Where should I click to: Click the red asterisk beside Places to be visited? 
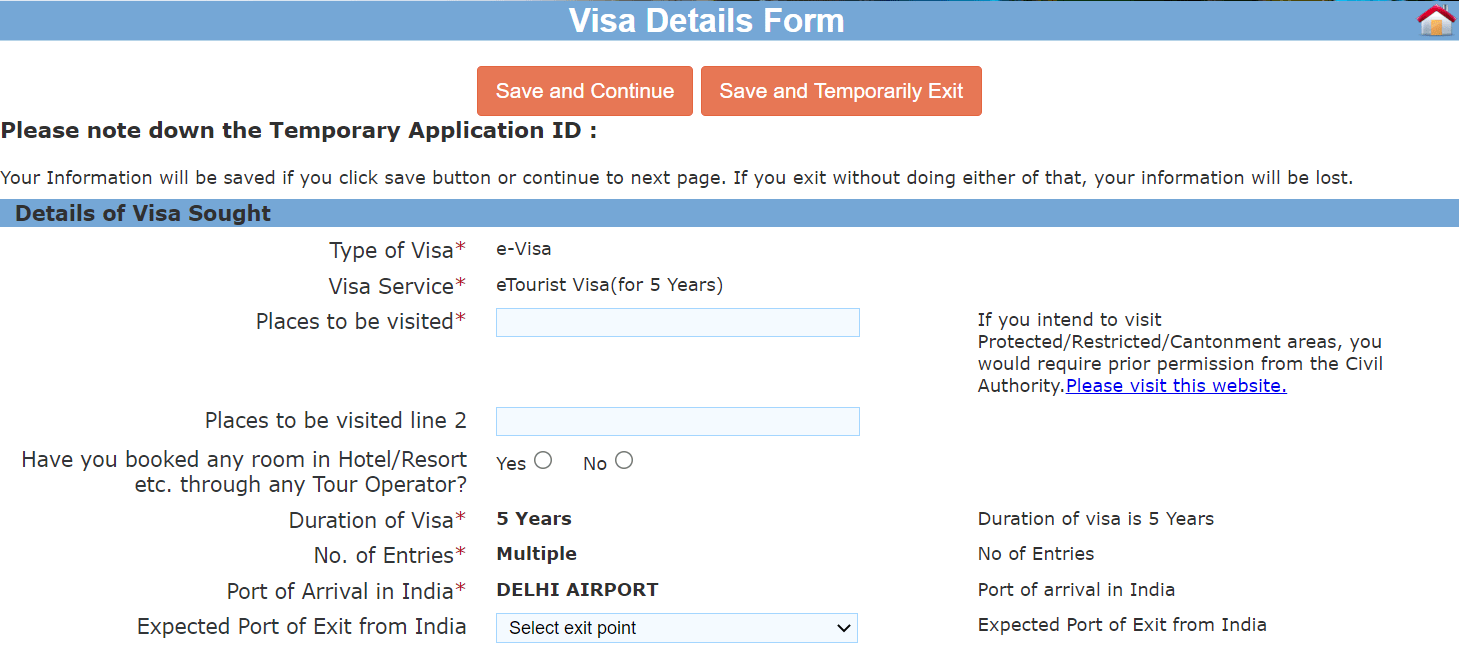[x=461, y=315]
